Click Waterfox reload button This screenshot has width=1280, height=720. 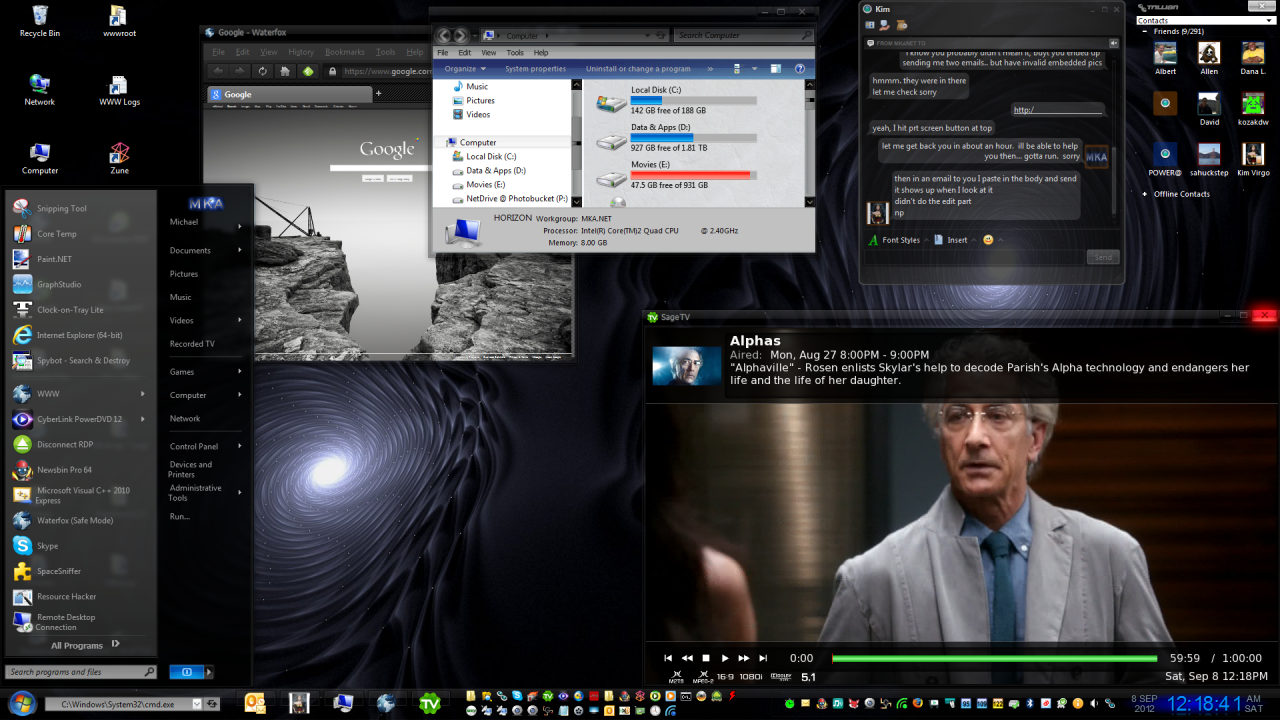point(262,71)
